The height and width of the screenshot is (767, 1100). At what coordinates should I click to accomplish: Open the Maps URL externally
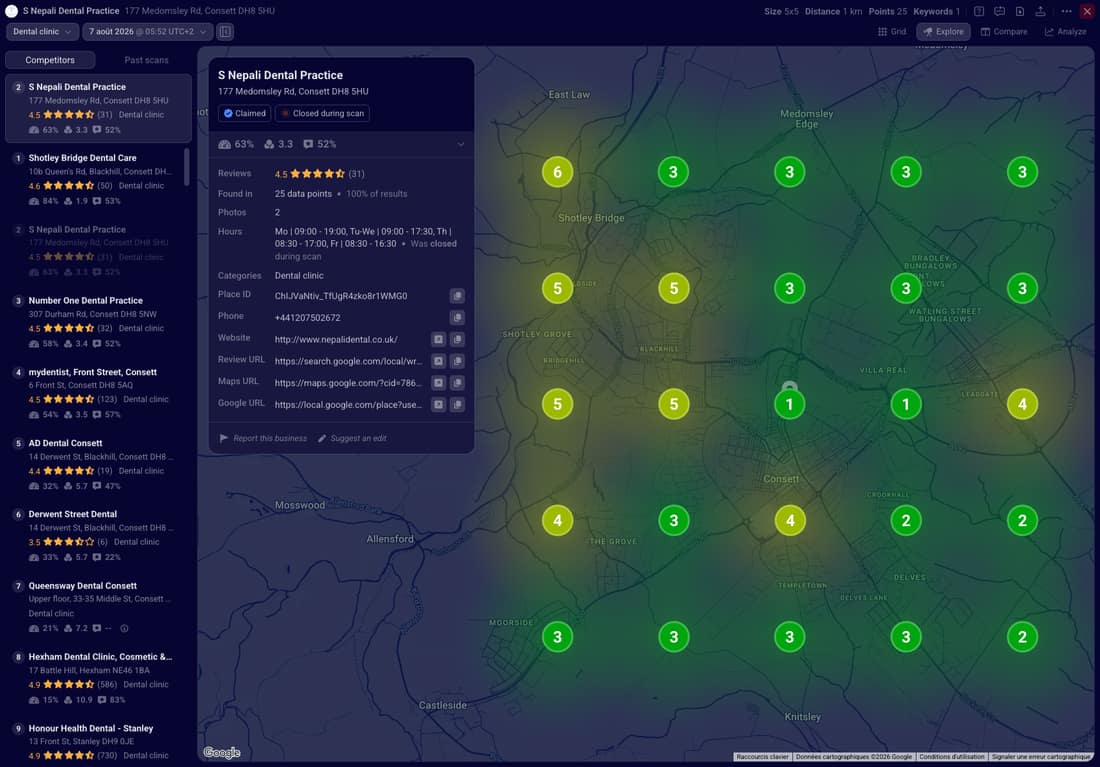point(438,383)
